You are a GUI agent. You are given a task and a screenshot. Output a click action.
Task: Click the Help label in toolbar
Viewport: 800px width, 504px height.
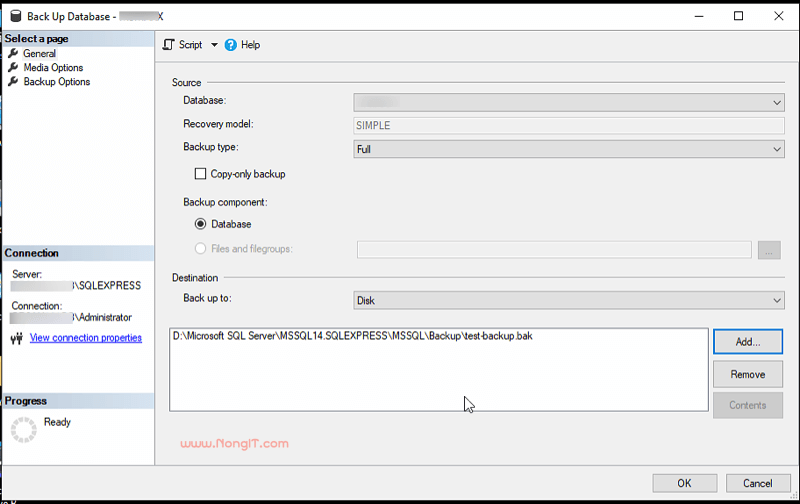251,45
